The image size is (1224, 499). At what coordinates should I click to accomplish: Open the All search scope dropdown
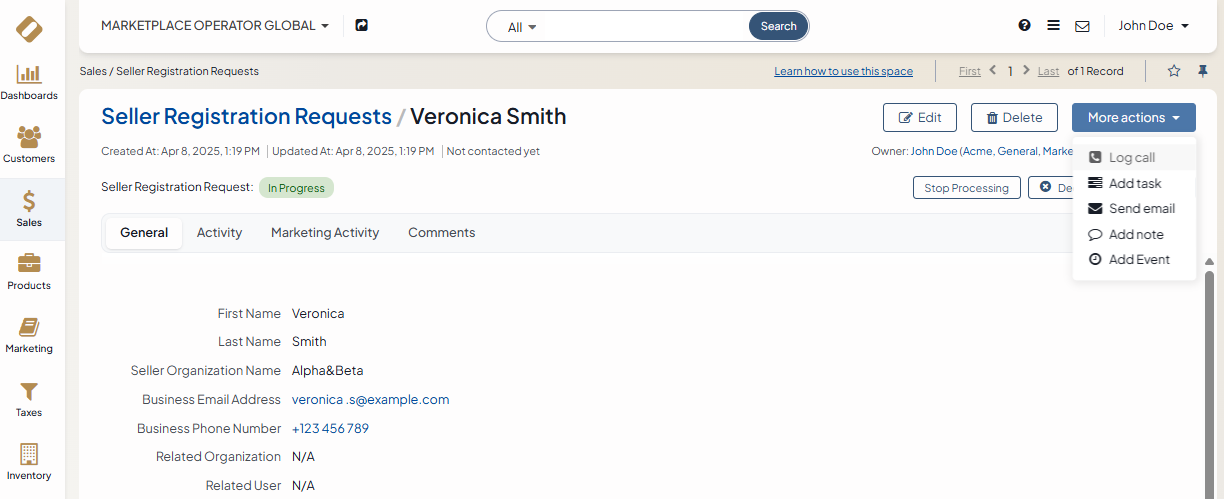[522, 27]
